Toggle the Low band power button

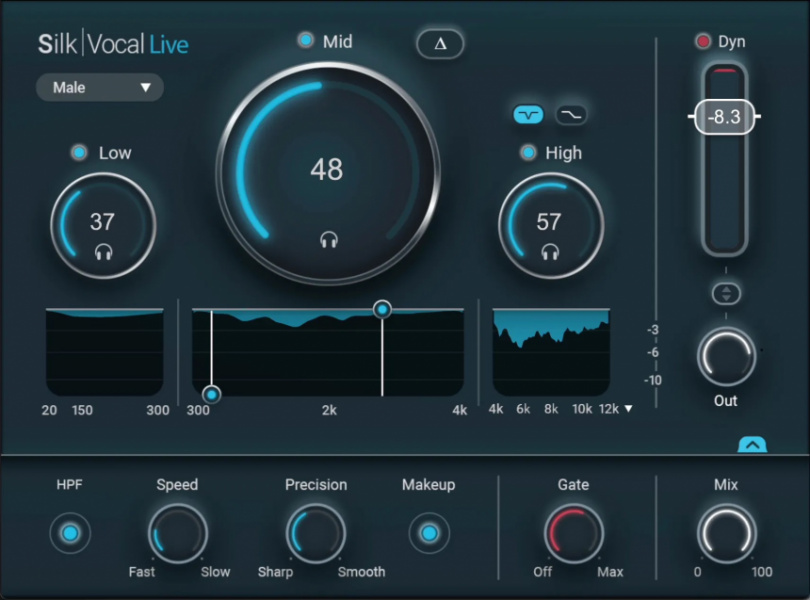pos(79,153)
